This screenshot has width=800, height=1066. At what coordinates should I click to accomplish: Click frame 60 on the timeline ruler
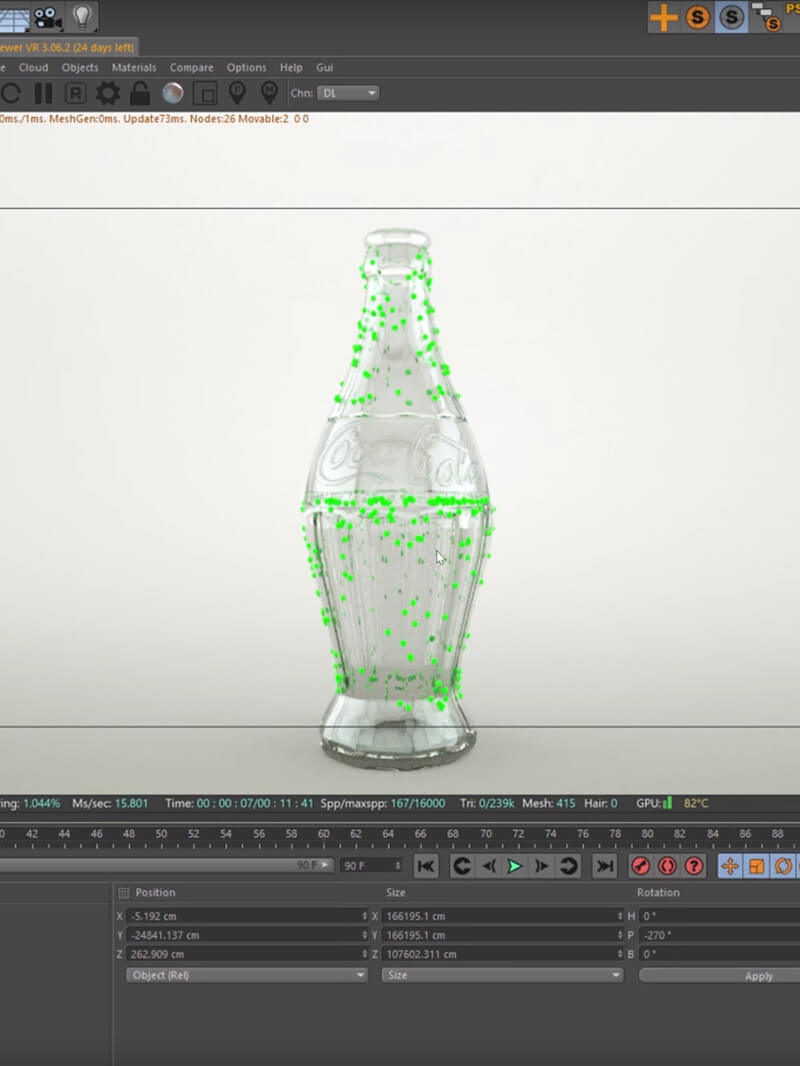click(x=324, y=834)
